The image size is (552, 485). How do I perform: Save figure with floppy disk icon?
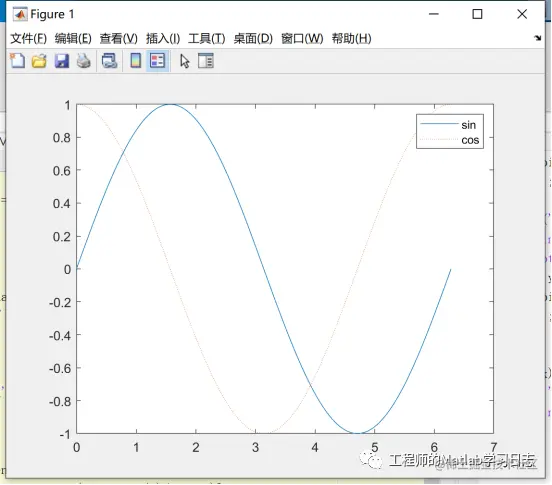[x=62, y=61]
